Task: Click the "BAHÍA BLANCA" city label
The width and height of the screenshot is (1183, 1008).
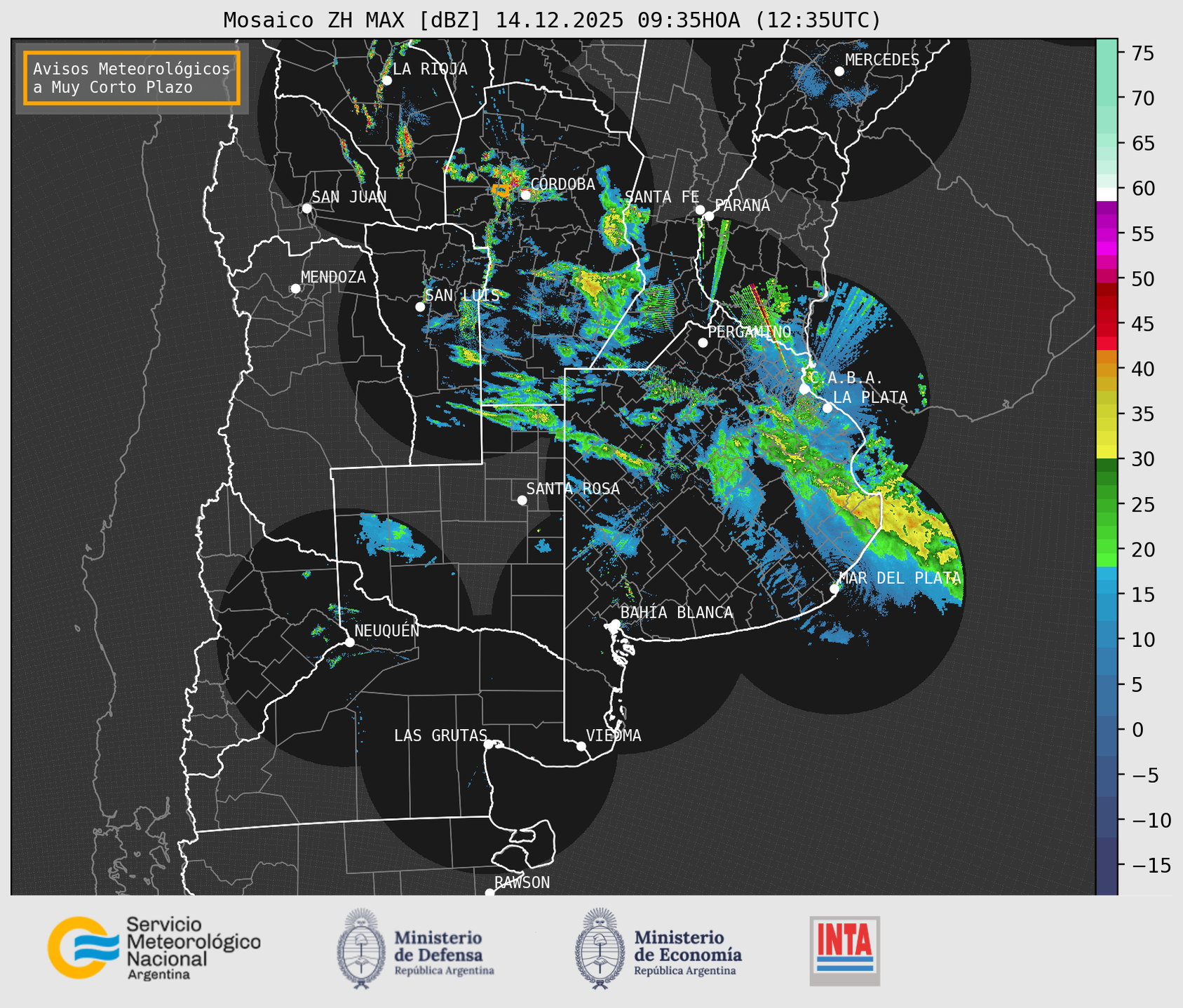Action: pyautogui.click(x=677, y=613)
